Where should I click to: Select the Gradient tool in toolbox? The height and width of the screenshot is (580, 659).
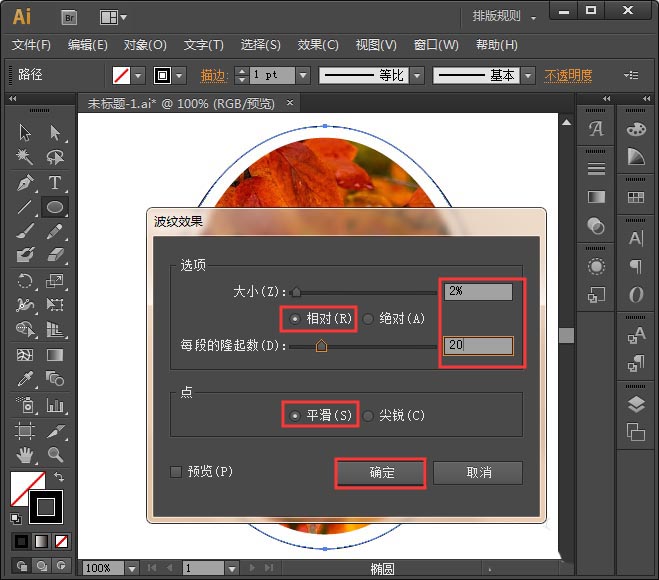tap(55, 355)
